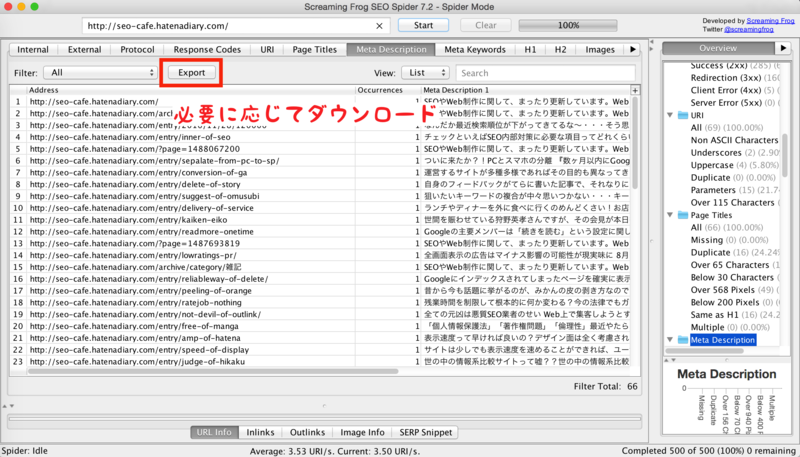
Task: Collapse the Page Titles tree section
Action: tap(670, 215)
